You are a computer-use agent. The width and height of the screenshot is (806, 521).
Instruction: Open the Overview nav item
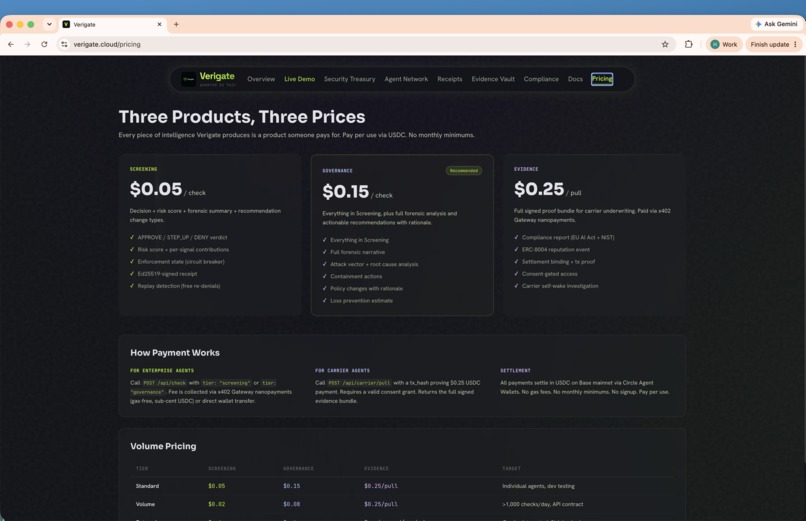click(261, 79)
